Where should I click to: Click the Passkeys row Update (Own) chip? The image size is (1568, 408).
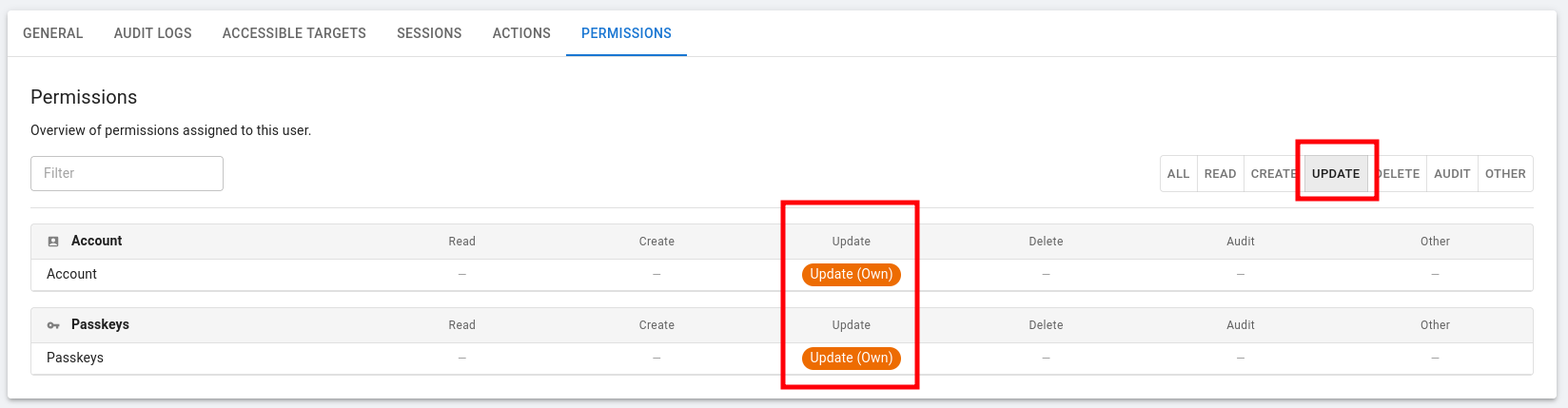point(851,359)
